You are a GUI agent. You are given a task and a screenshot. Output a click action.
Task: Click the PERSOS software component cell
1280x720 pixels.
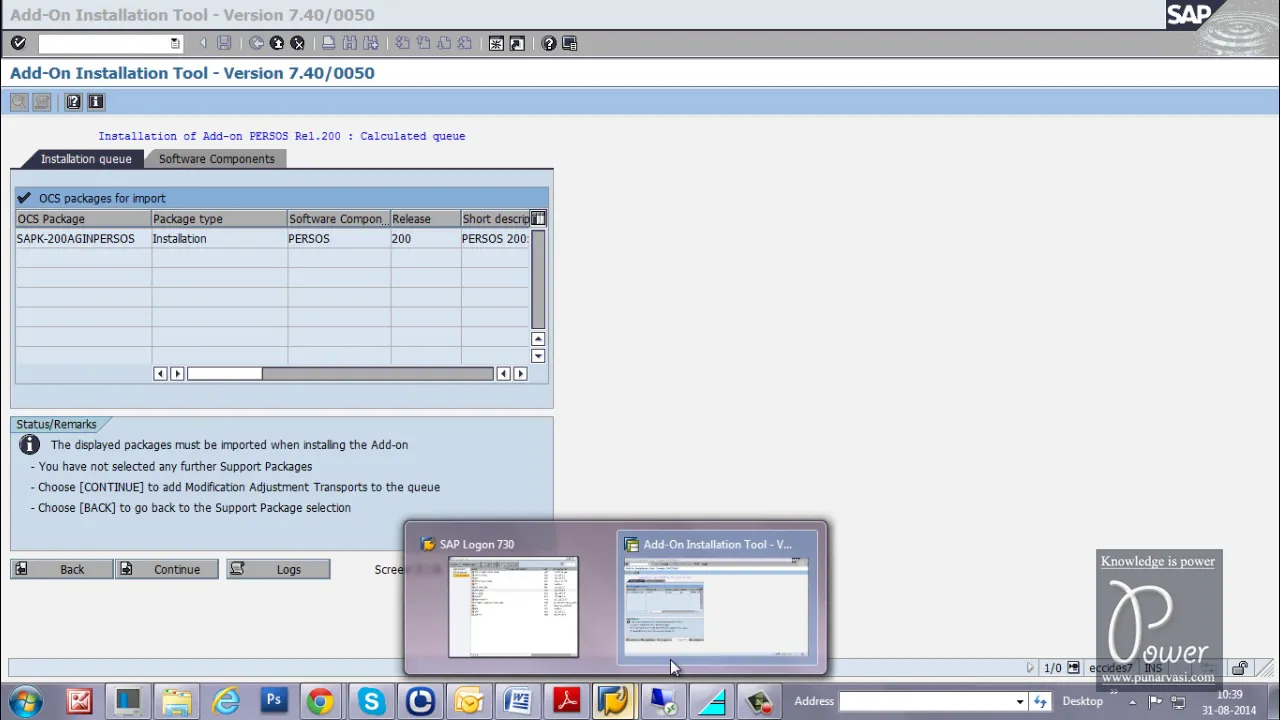pyautogui.click(x=339, y=239)
